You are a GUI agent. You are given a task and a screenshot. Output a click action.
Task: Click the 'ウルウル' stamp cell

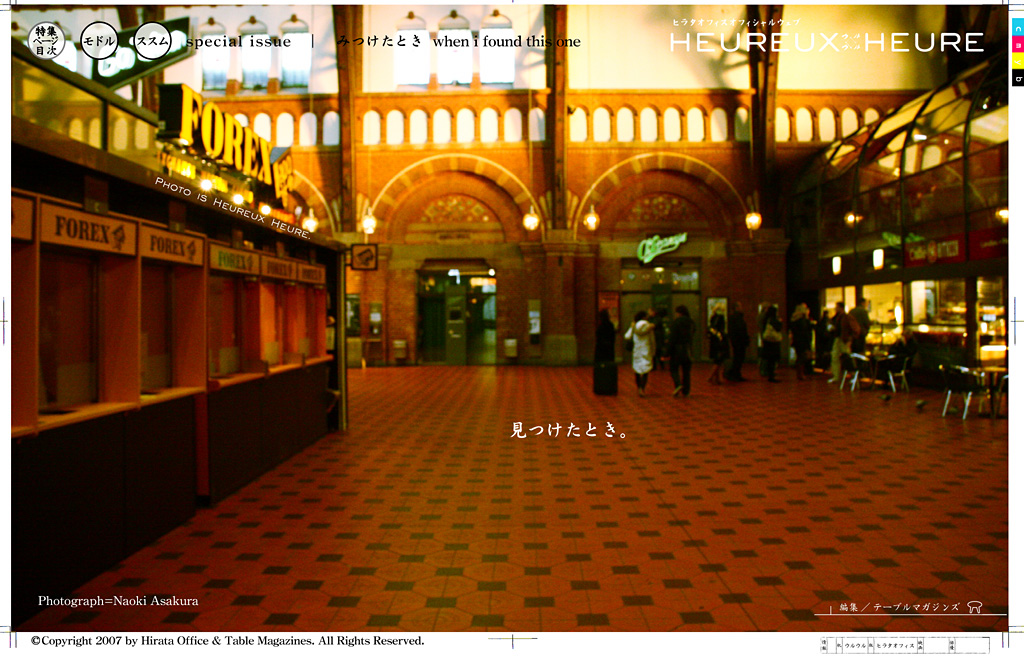coord(855,645)
